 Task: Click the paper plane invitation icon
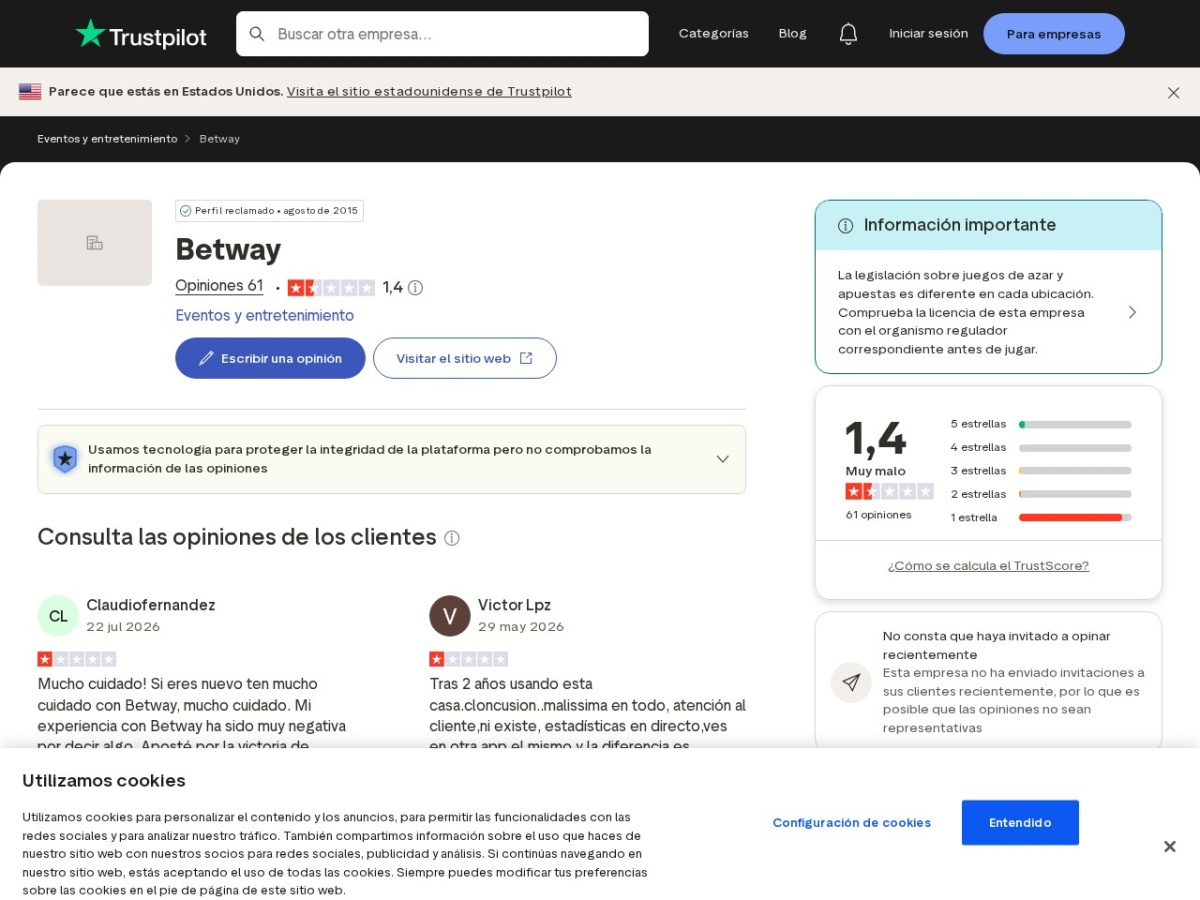(851, 683)
